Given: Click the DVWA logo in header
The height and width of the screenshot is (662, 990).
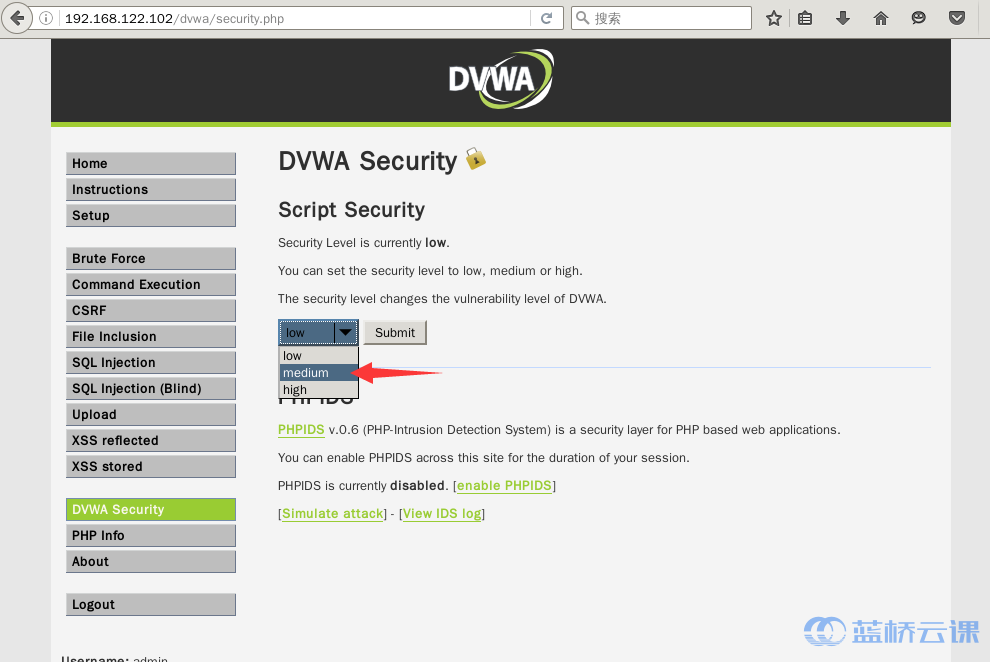Looking at the screenshot, I should click(501, 79).
